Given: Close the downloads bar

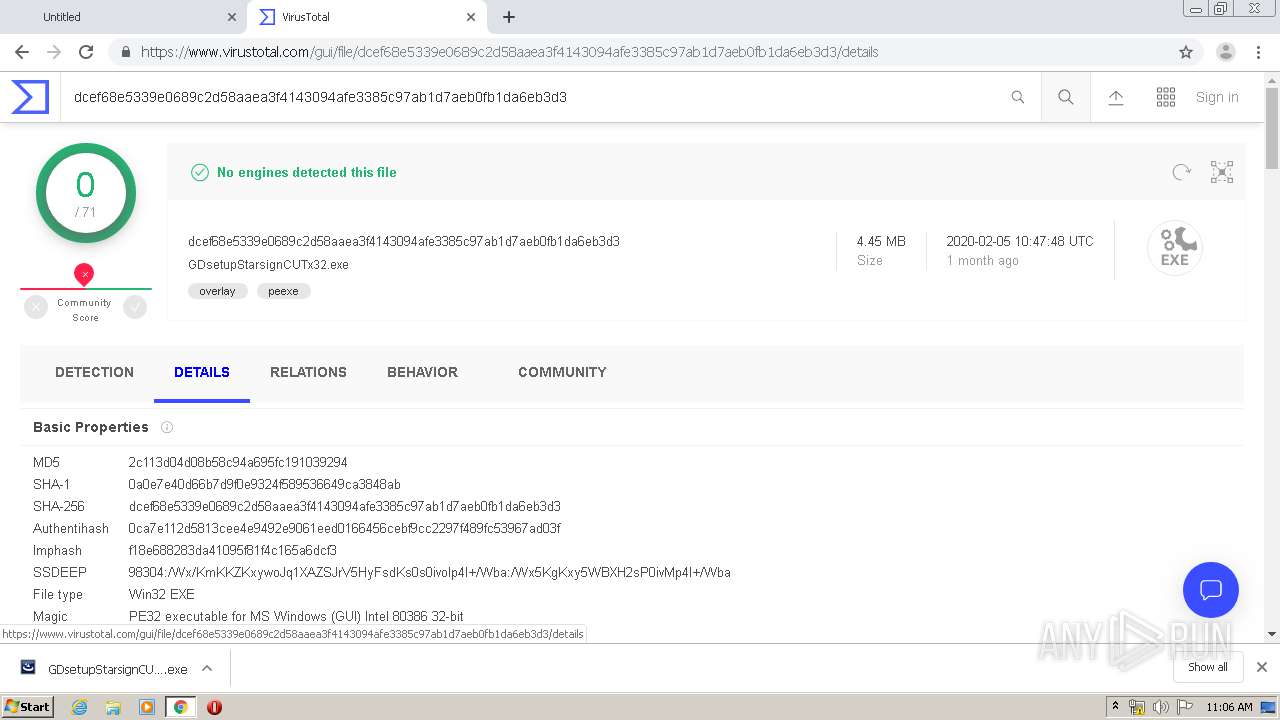Looking at the screenshot, I should pyautogui.click(x=1262, y=667).
